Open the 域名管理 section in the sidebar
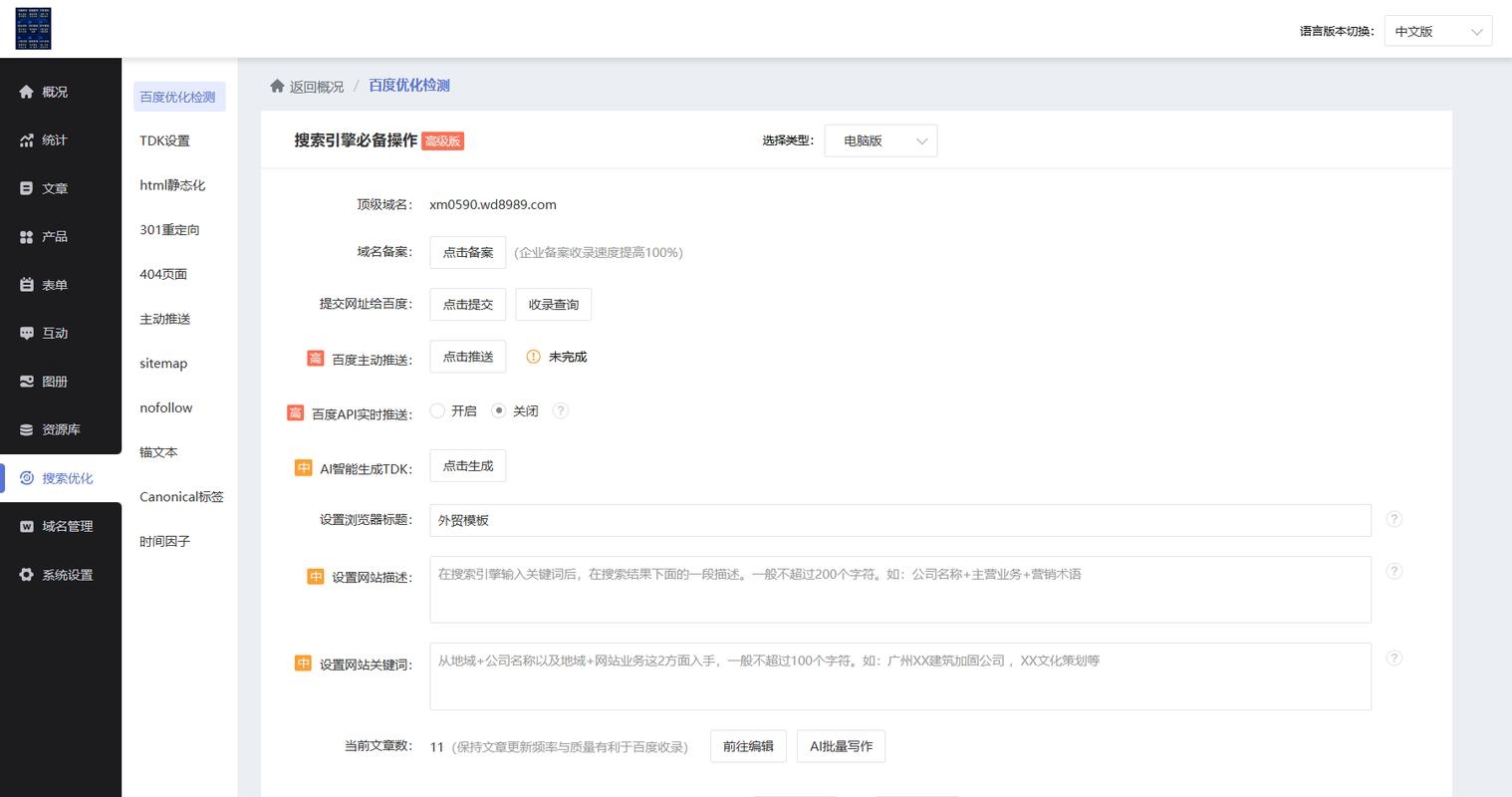The image size is (1512, 797). click(62, 526)
